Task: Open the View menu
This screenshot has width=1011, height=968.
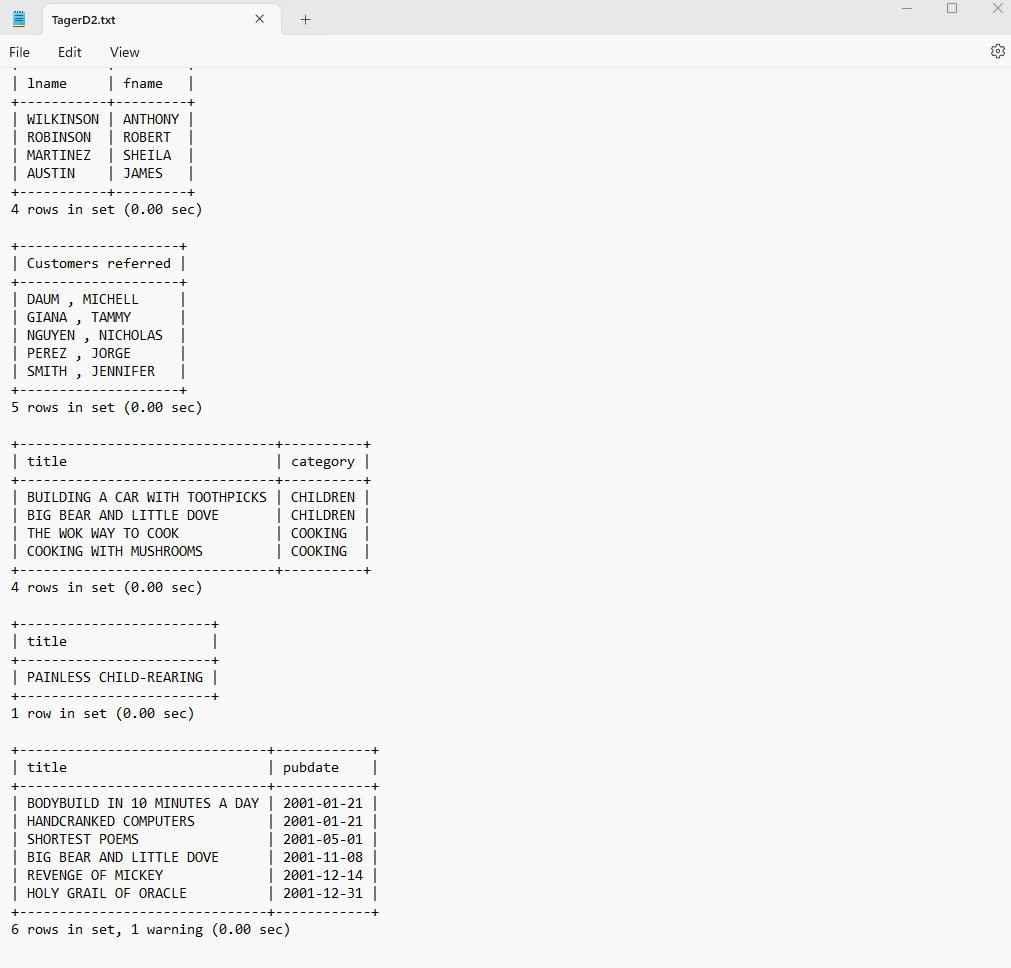Action: (x=125, y=52)
